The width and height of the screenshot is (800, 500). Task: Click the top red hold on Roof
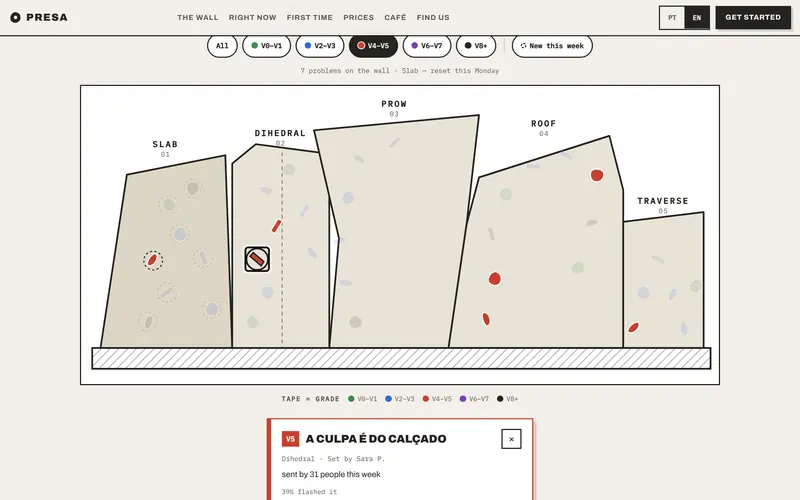(x=597, y=176)
